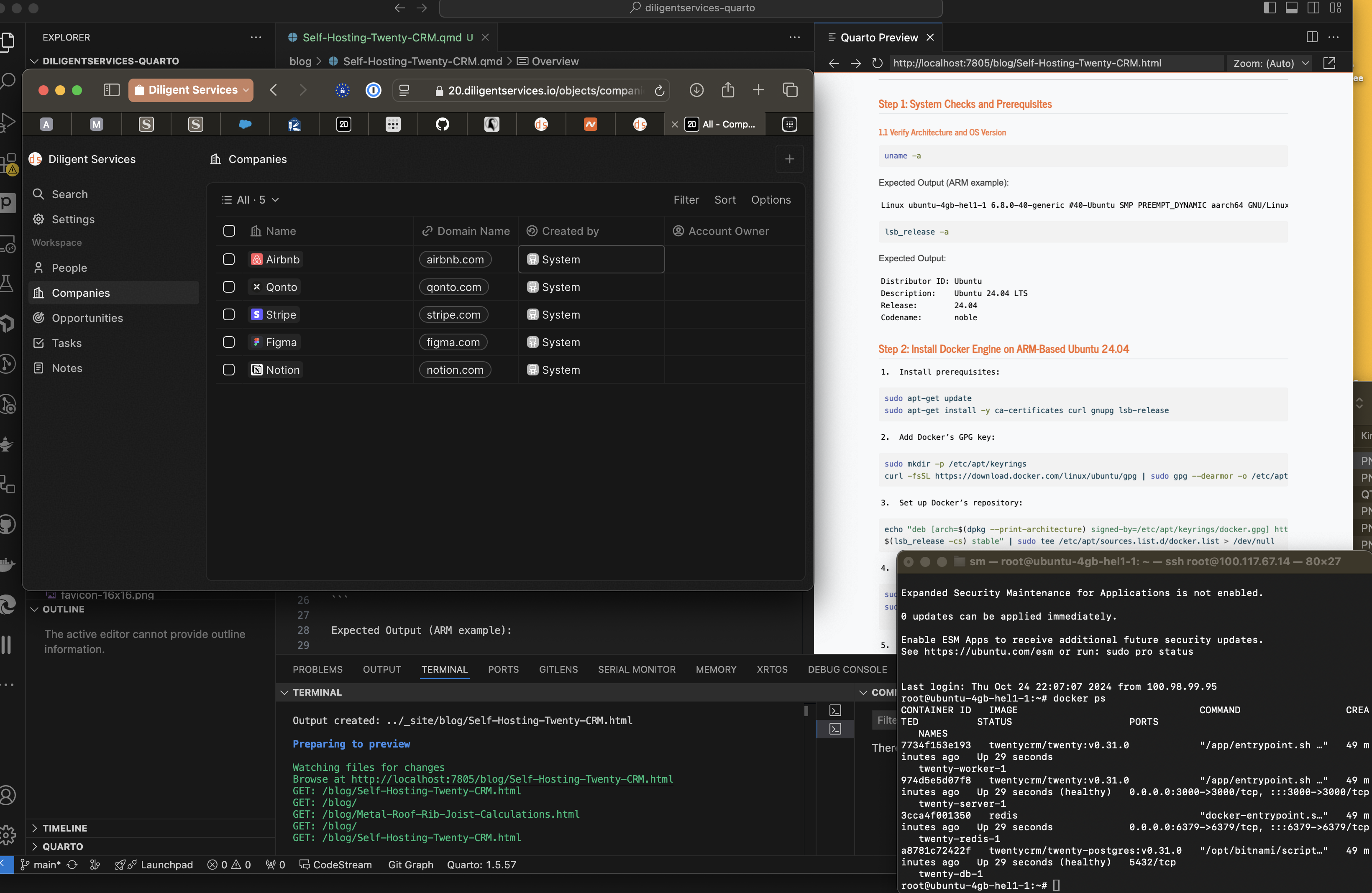Reload the Quarto Preview page
Image resolution: width=1372 pixels, height=893 pixels.
[877, 63]
